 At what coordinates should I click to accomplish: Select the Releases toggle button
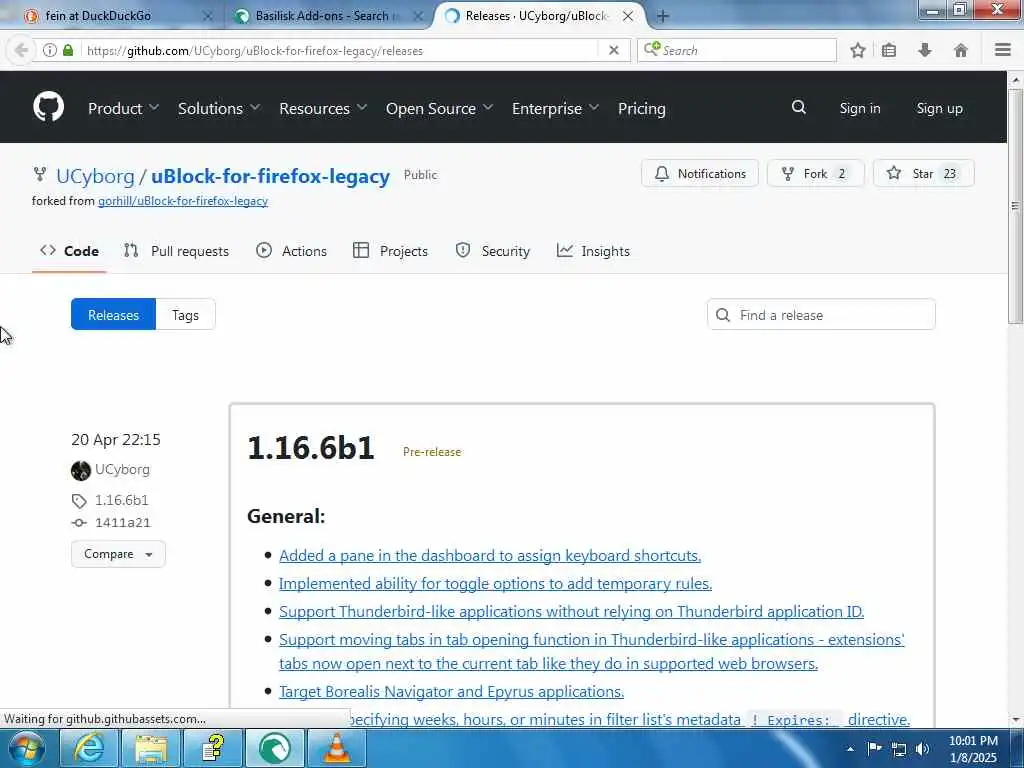114,315
